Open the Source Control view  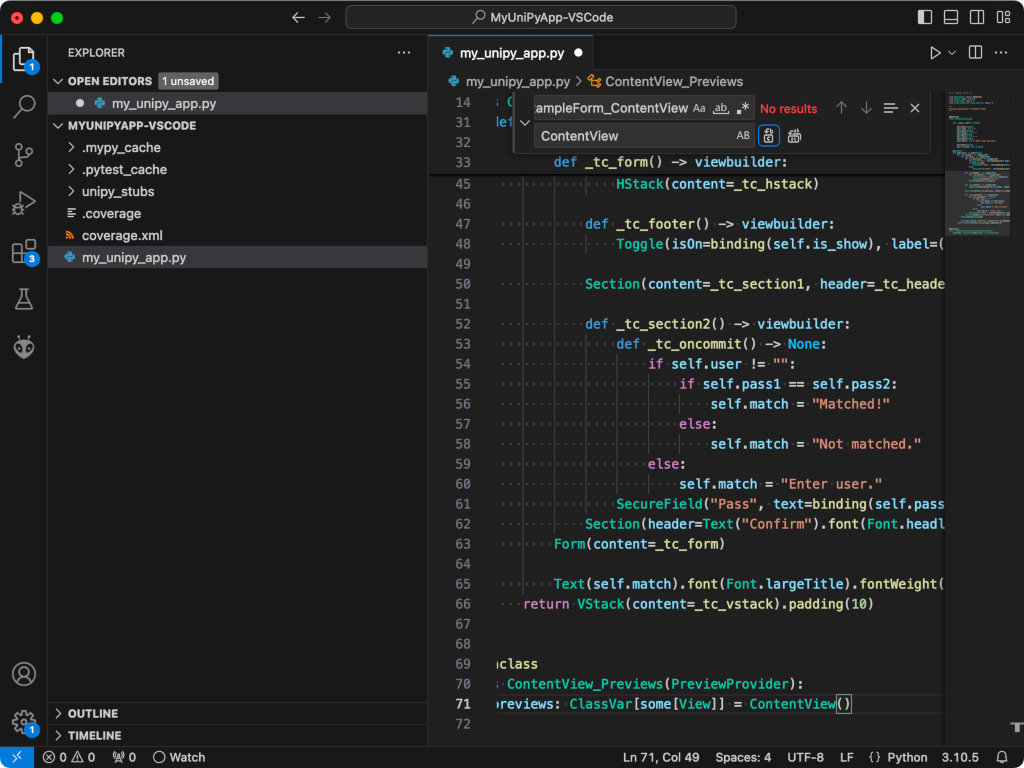[x=24, y=155]
